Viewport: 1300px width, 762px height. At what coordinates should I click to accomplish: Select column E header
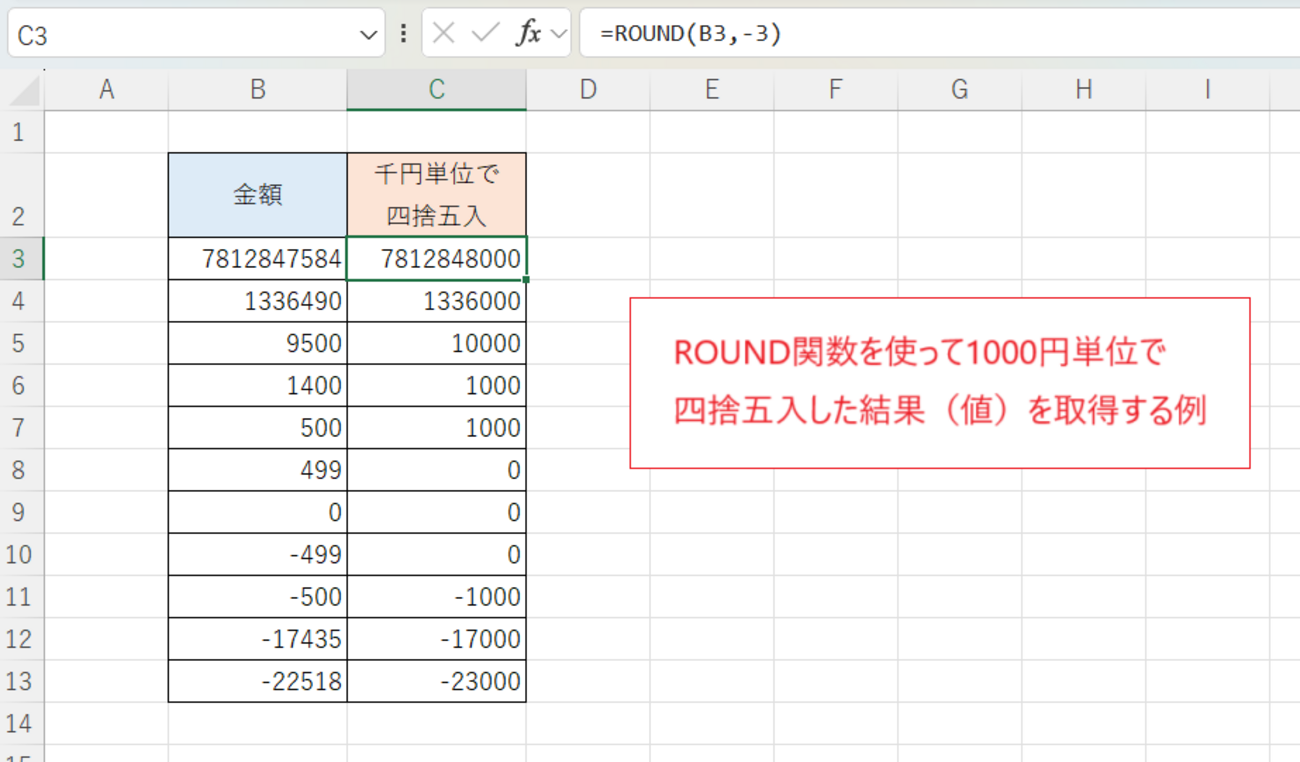pyautogui.click(x=712, y=90)
